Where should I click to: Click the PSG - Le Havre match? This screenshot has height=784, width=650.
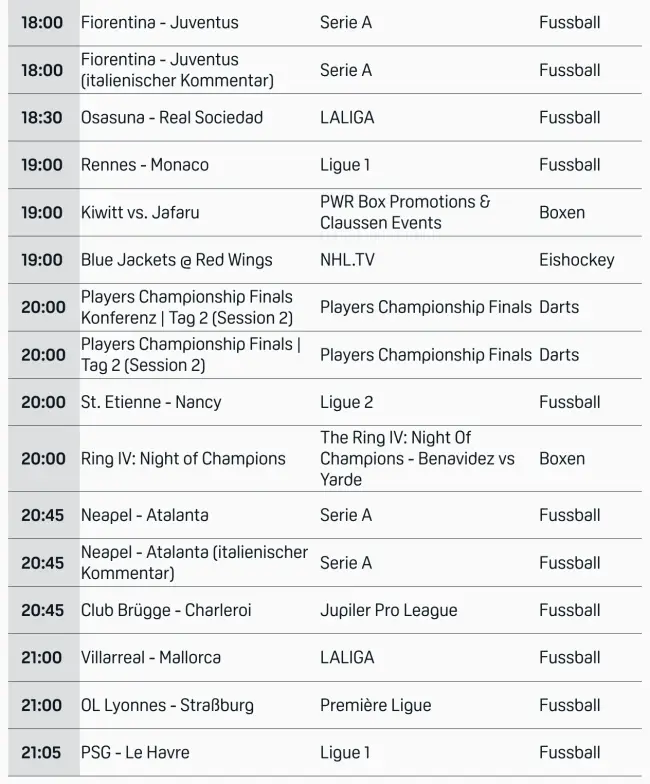[135, 752]
